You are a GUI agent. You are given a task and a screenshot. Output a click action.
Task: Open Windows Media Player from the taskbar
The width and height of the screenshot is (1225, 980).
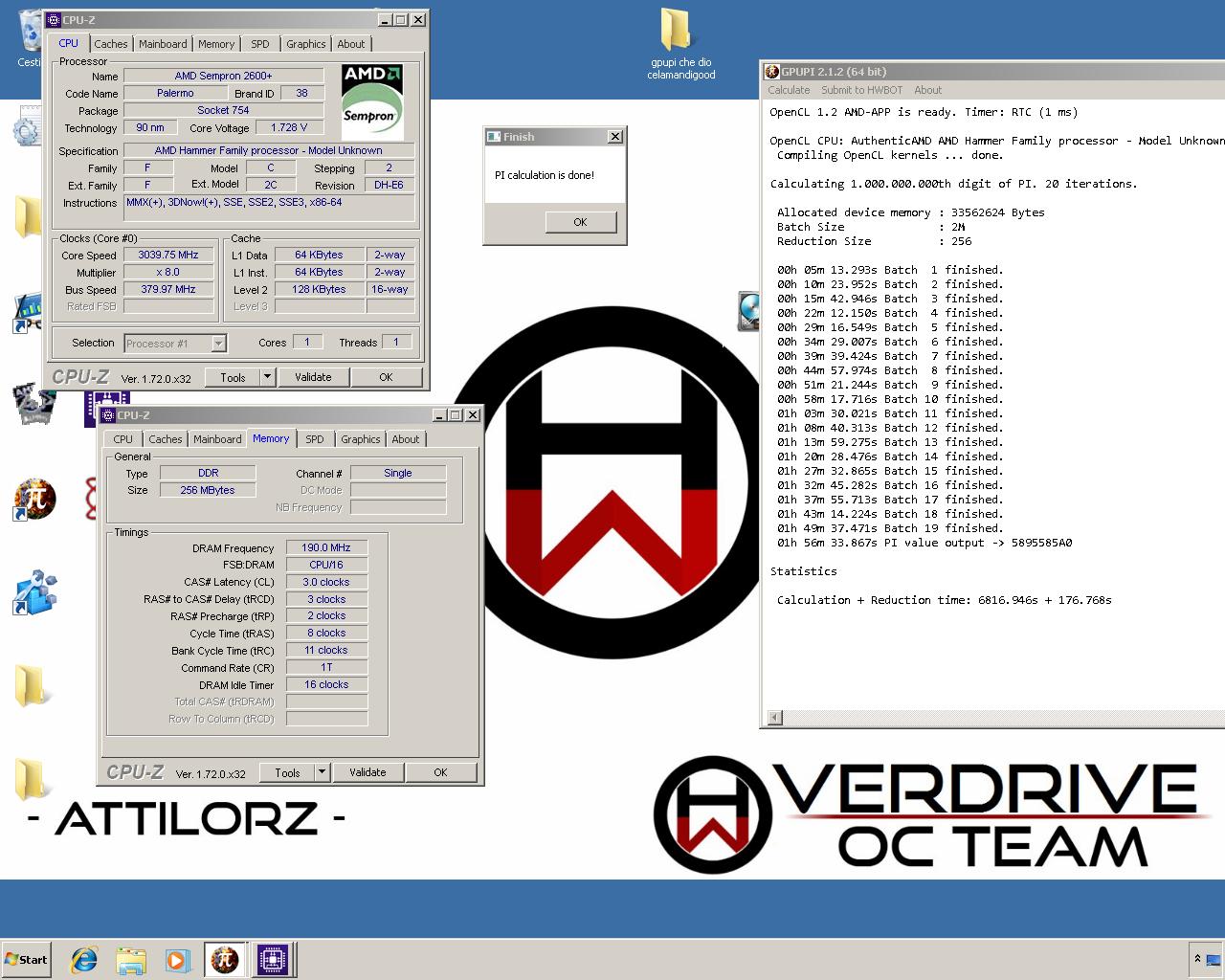click(177, 959)
